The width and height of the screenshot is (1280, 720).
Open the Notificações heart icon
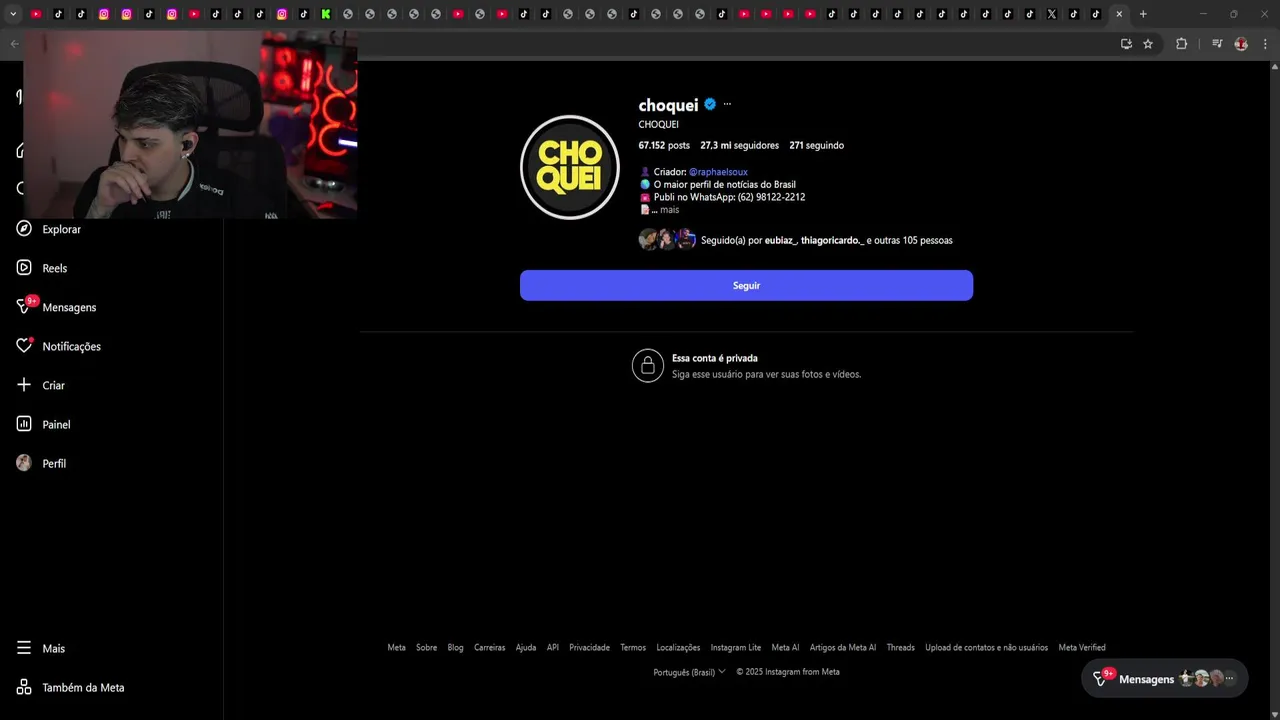(24, 346)
